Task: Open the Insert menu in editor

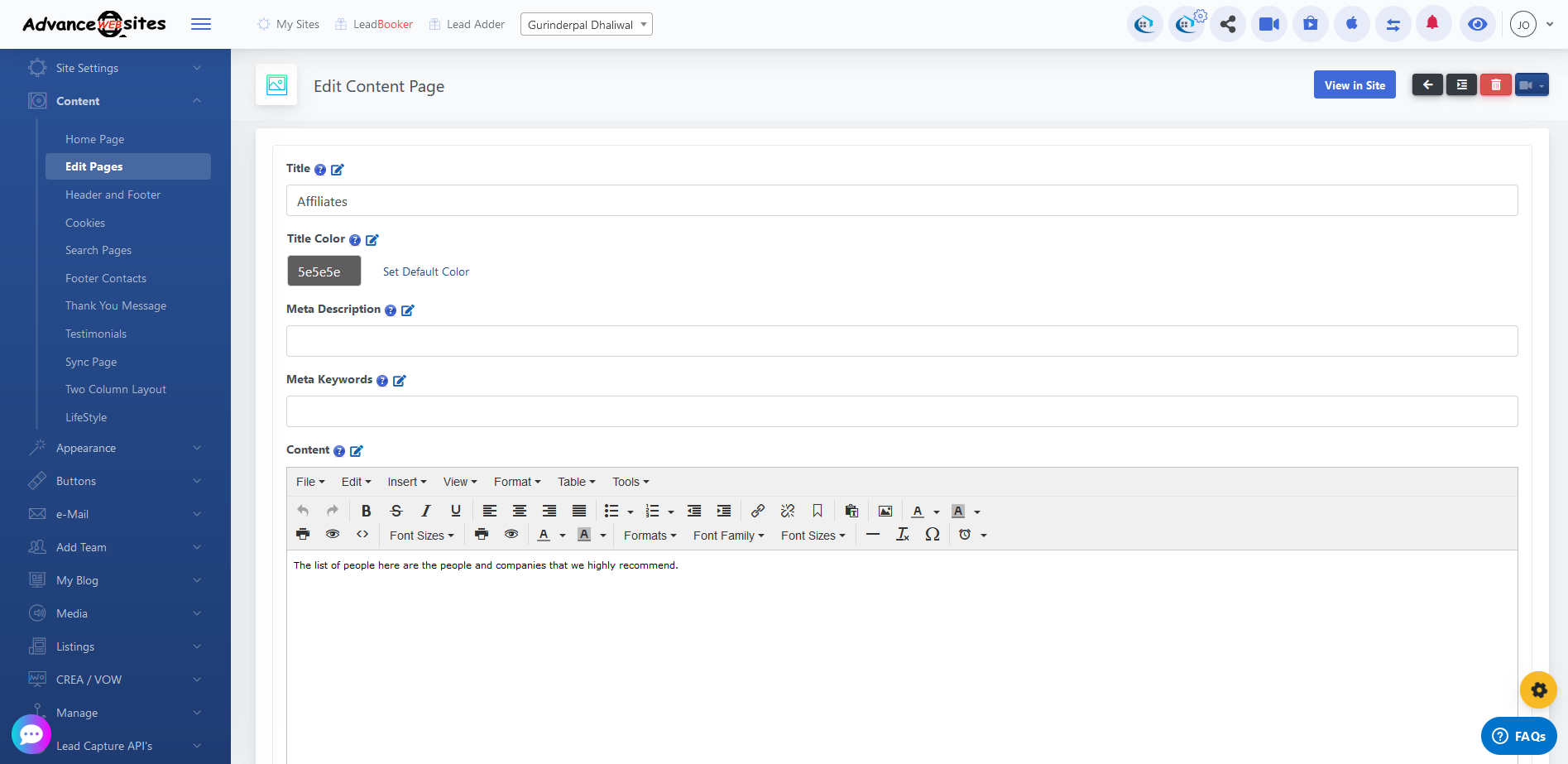Action: coord(406,482)
